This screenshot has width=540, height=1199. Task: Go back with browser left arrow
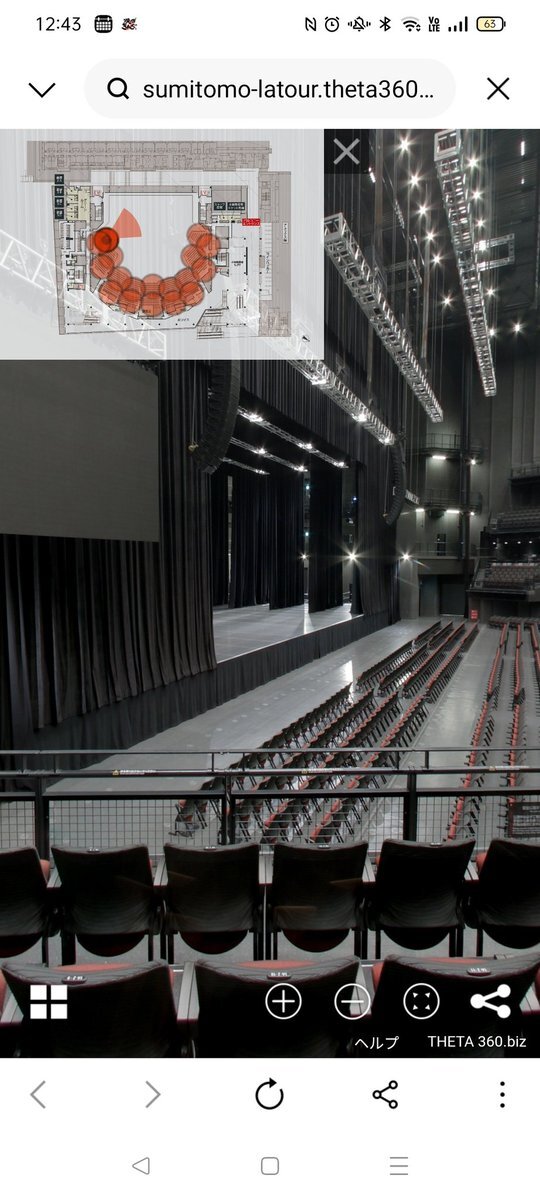click(x=37, y=1095)
